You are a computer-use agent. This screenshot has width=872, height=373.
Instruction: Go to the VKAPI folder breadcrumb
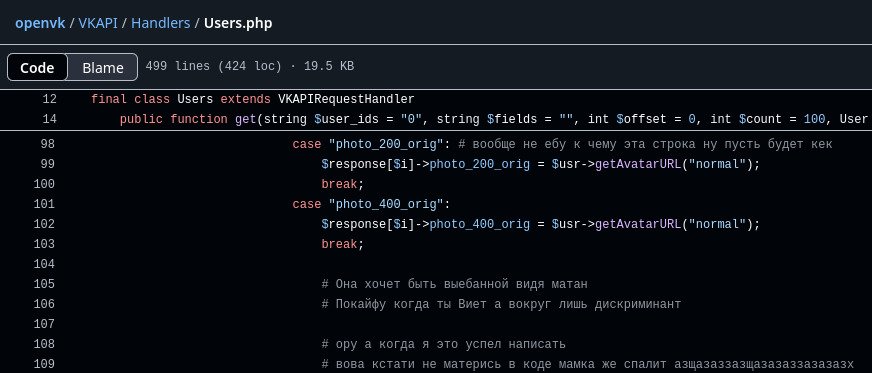[98, 23]
